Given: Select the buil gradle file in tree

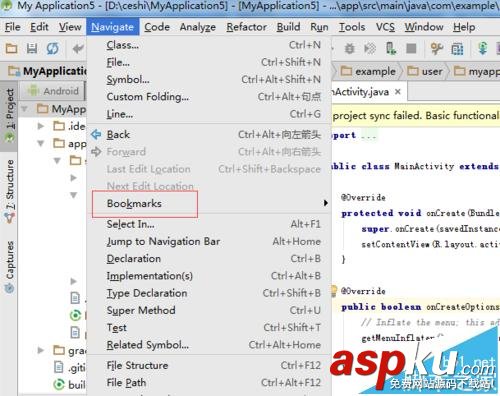Looking at the screenshot, I should [x=69, y=385].
